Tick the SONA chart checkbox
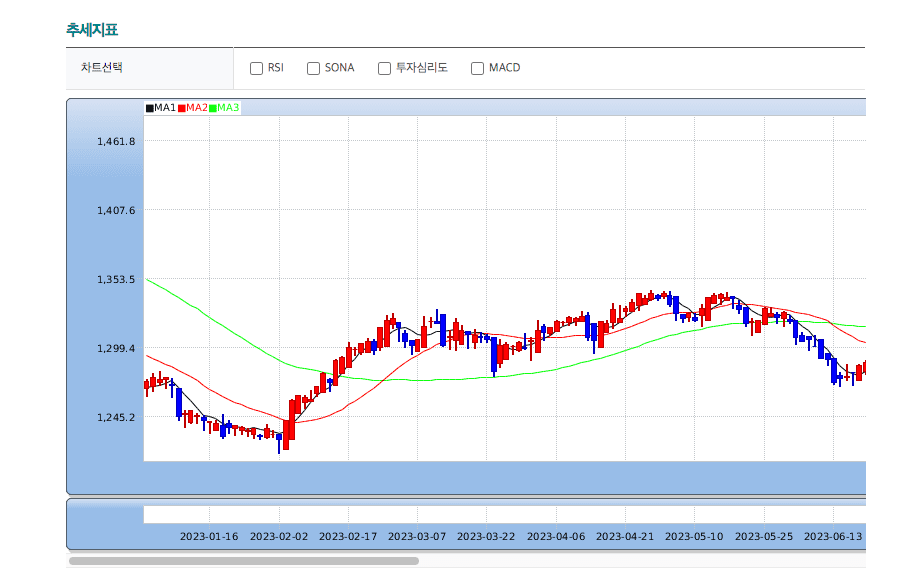The image size is (900, 588). (x=313, y=68)
